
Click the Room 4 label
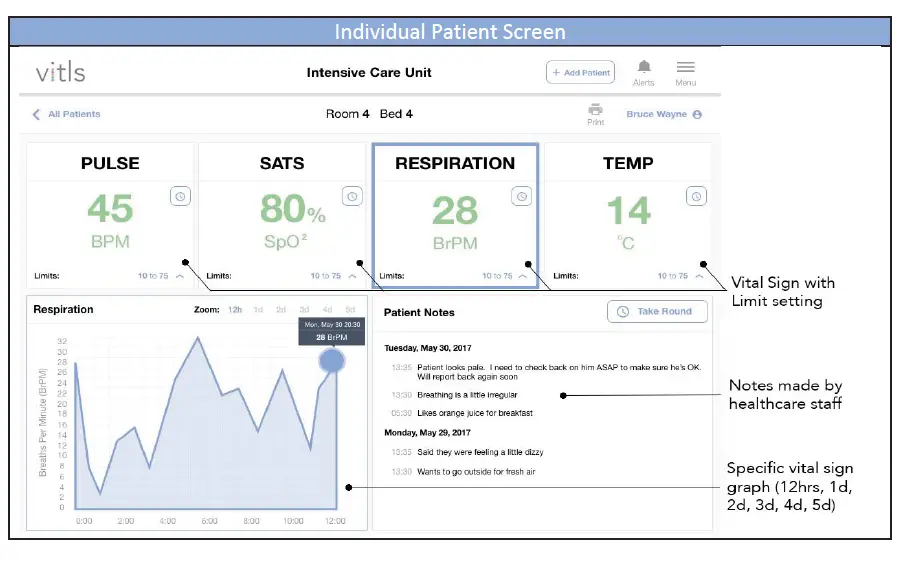[347, 114]
